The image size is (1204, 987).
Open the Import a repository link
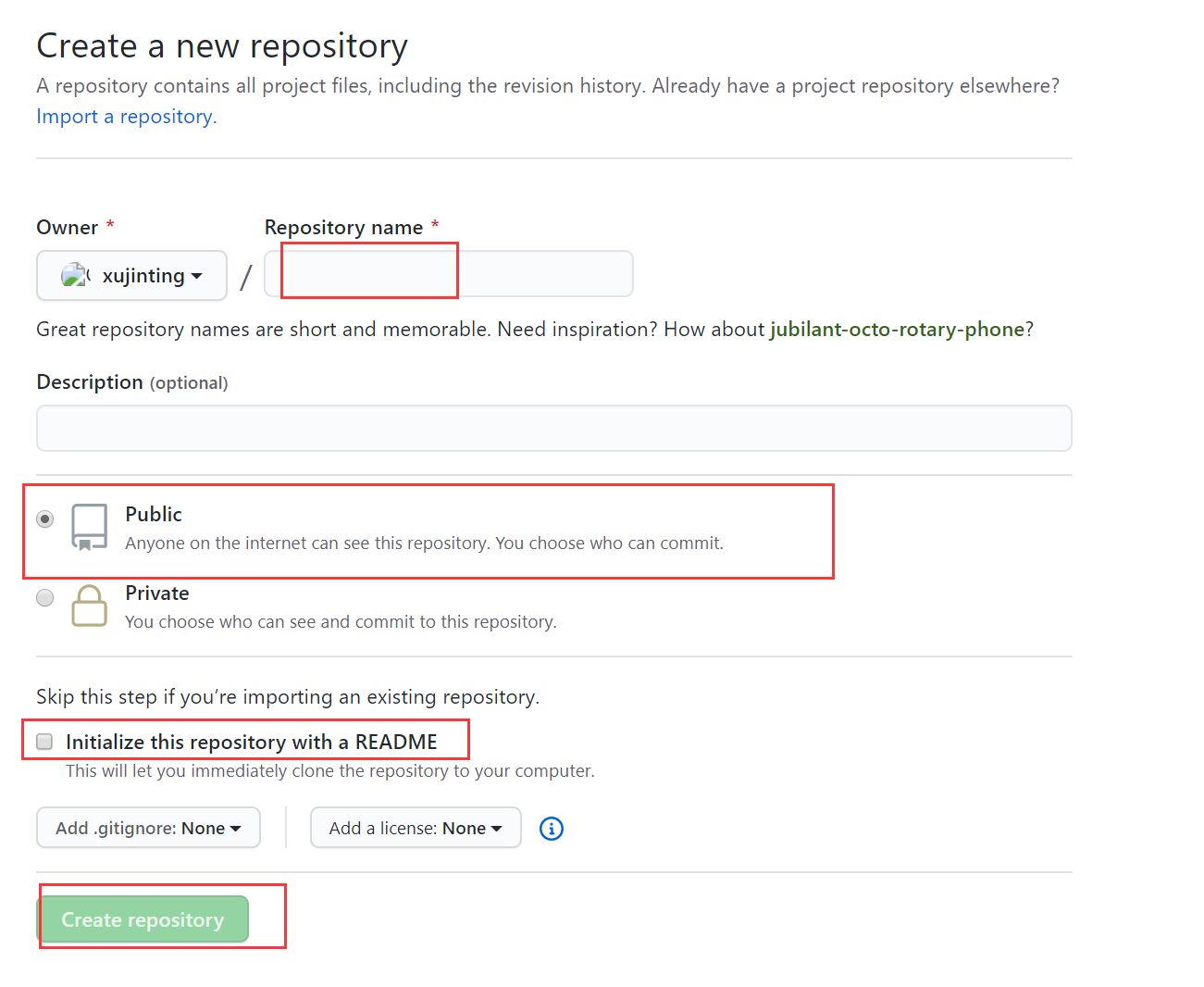coord(125,117)
